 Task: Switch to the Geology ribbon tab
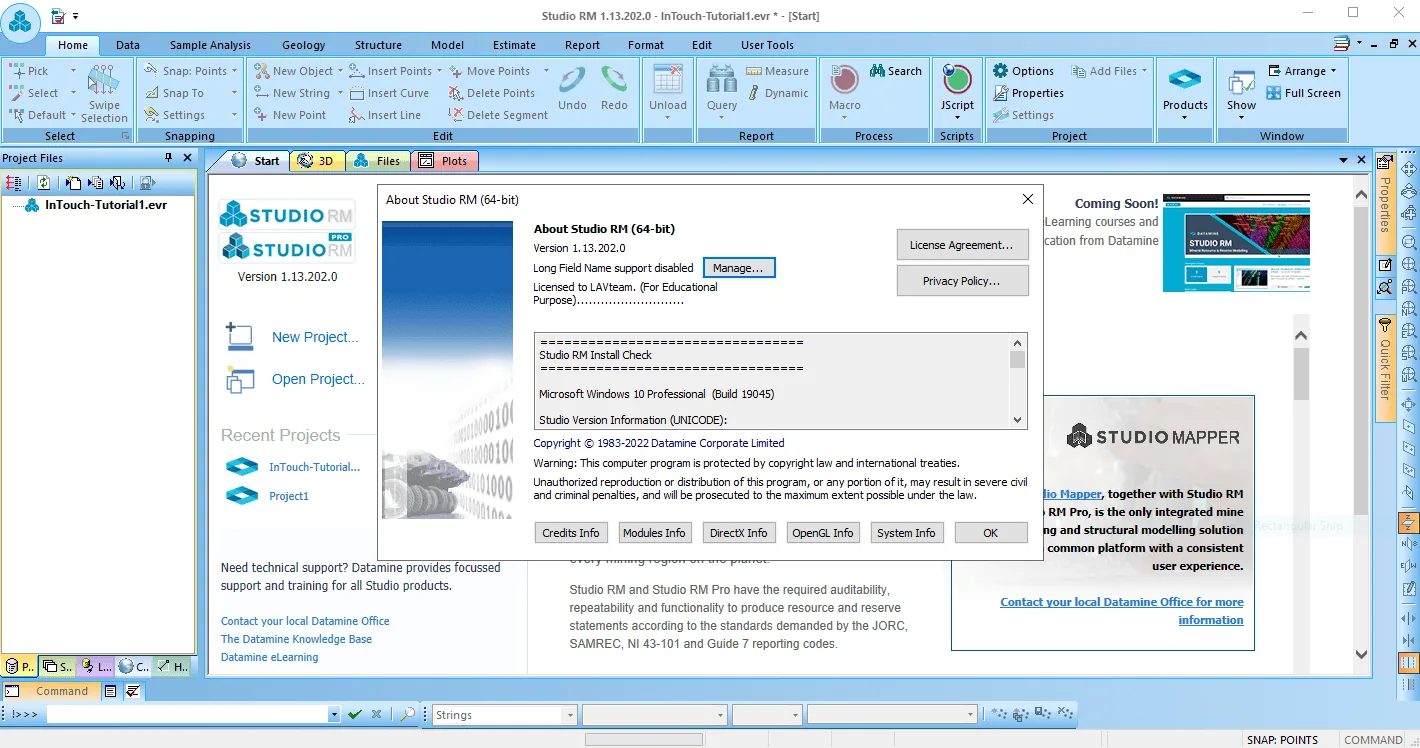303,45
